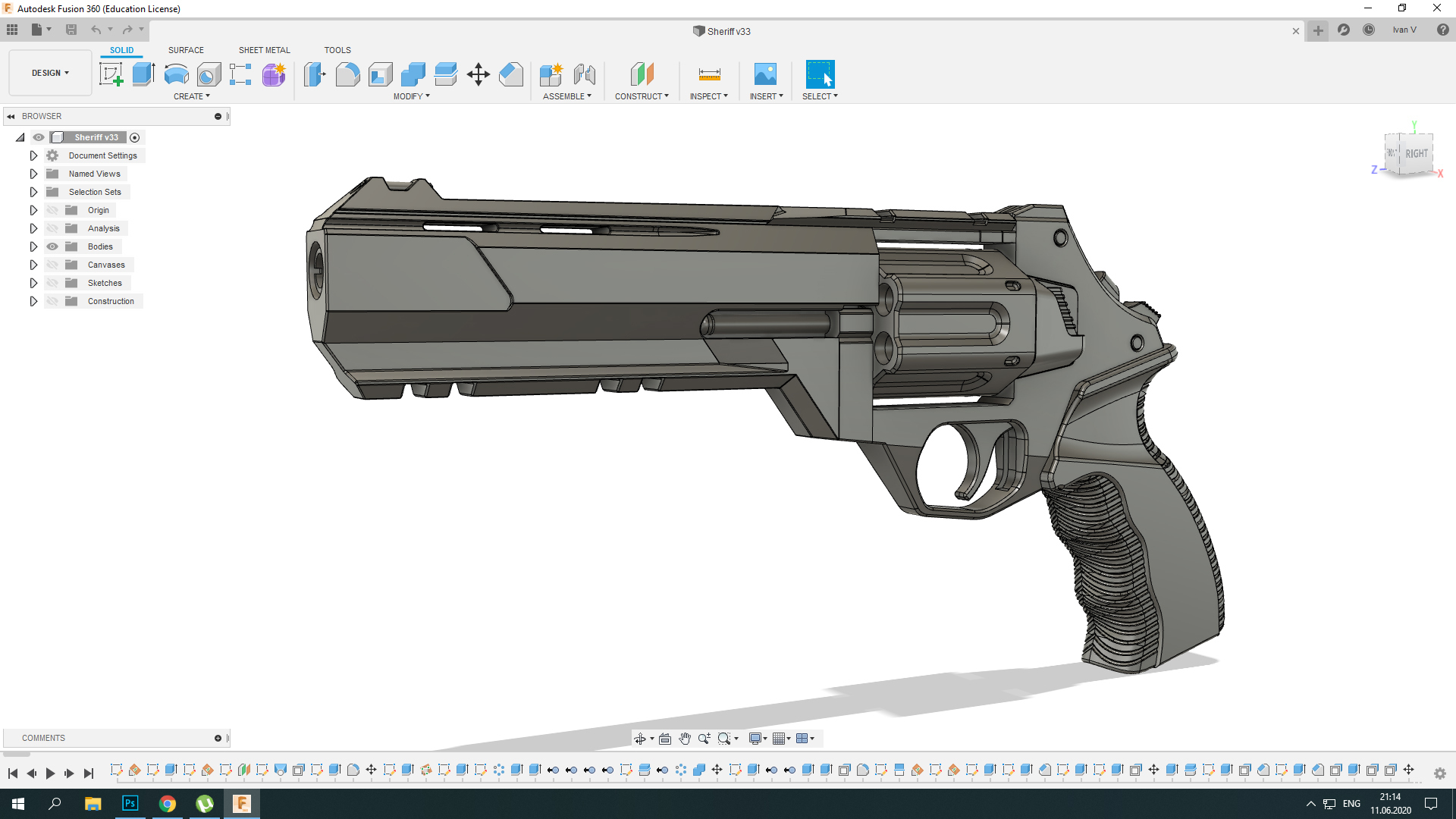The width and height of the screenshot is (1456, 819).
Task: Open the DESIGN workspace dropdown
Action: 49,73
